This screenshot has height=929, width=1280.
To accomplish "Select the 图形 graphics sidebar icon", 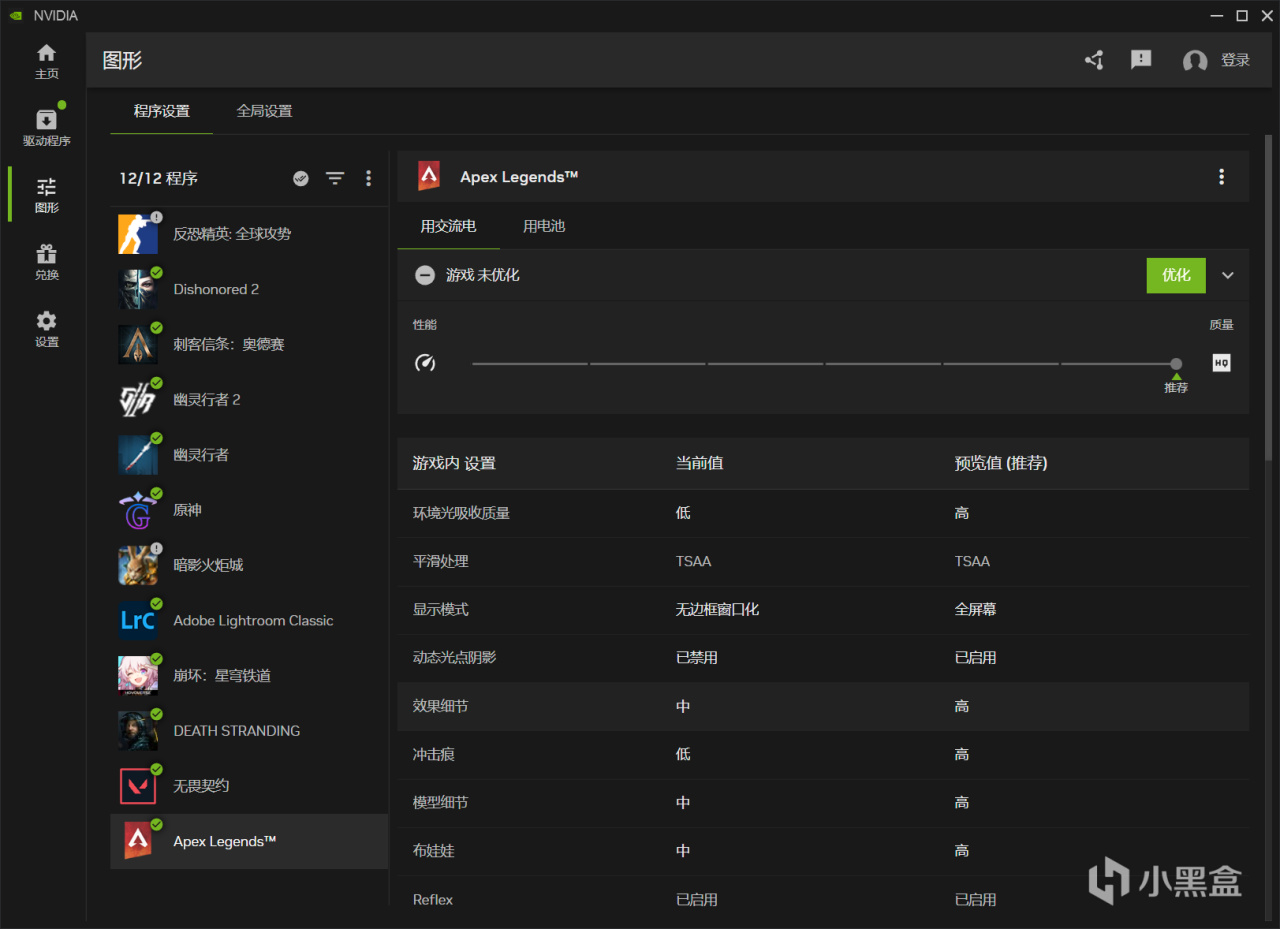I will pos(47,195).
